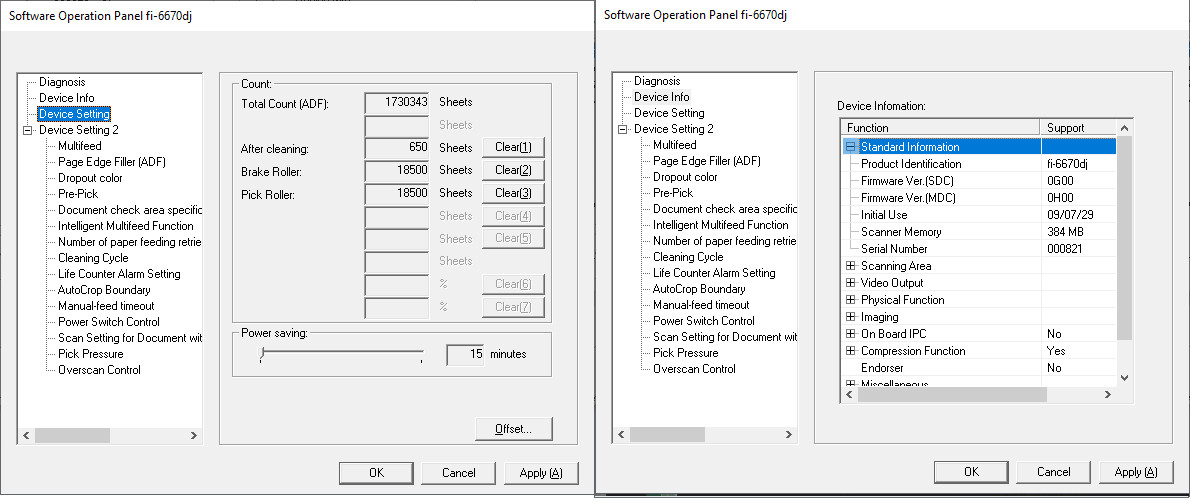The image size is (1194, 502).
Task: Open Cleaning Cycle in right window
Action: tap(688, 257)
